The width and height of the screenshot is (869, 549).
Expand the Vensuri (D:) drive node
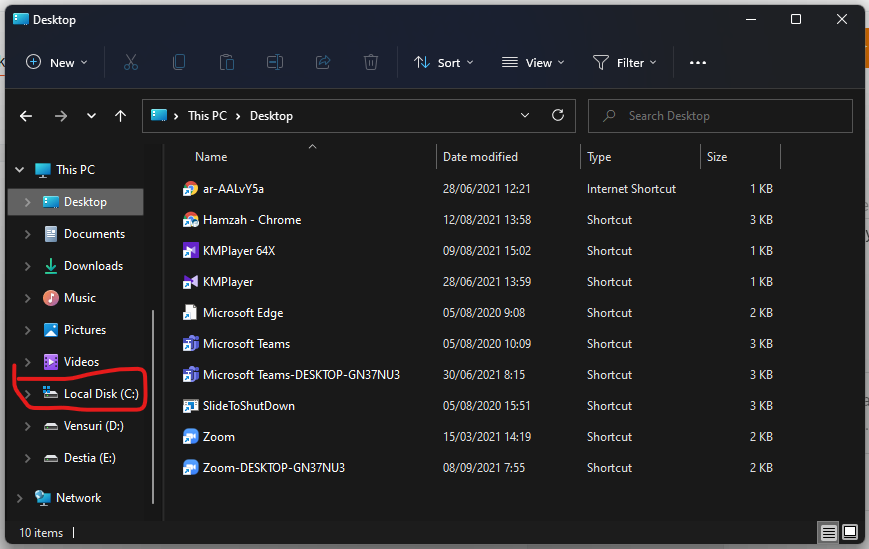pos(27,426)
